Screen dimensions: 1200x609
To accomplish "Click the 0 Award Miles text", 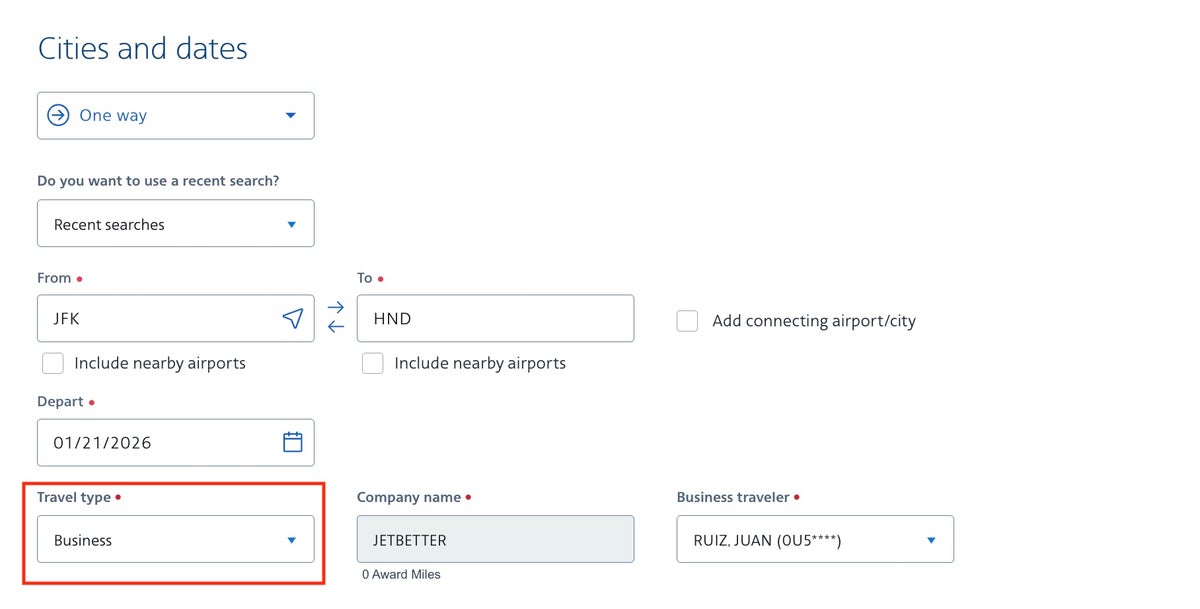I will (x=401, y=575).
